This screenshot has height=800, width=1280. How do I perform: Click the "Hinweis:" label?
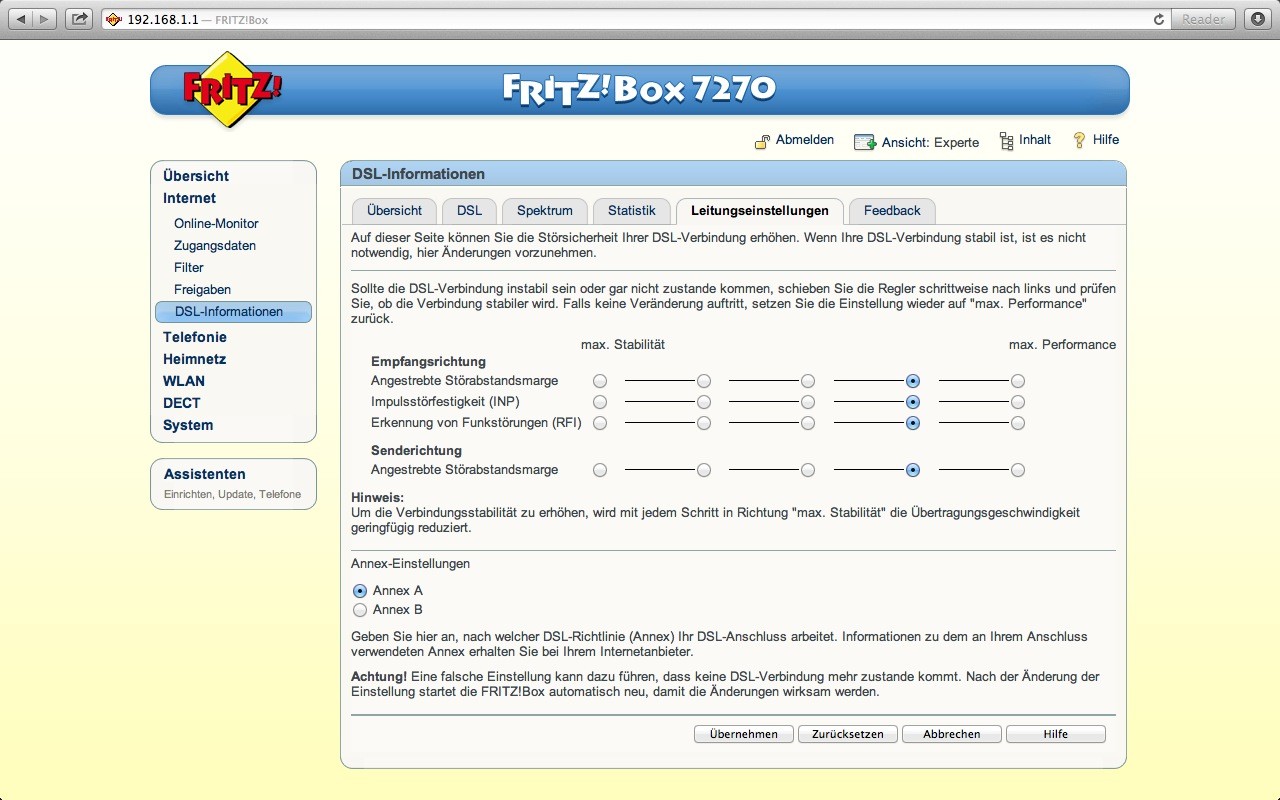377,498
